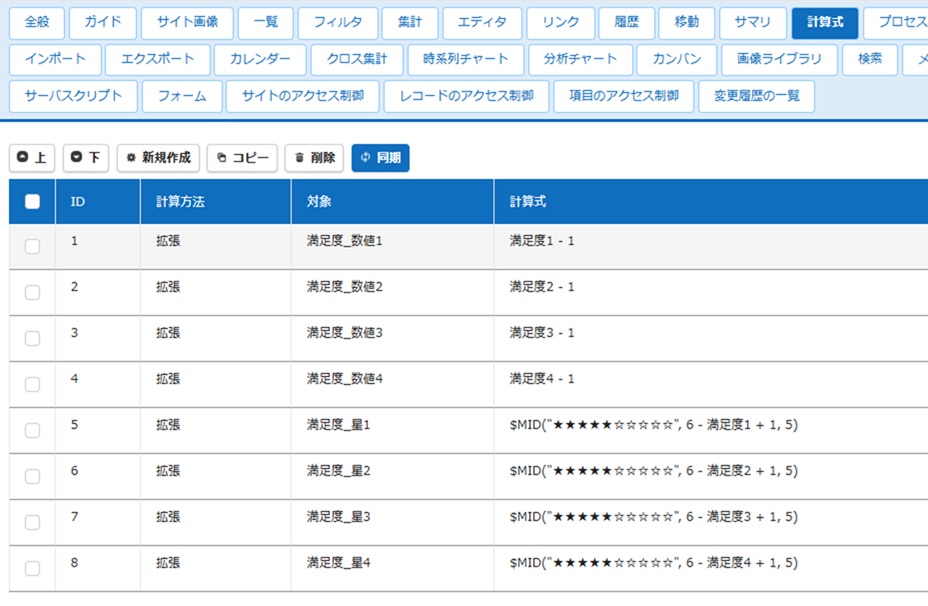Click the 削除 (delete) trash button

pos(314,158)
